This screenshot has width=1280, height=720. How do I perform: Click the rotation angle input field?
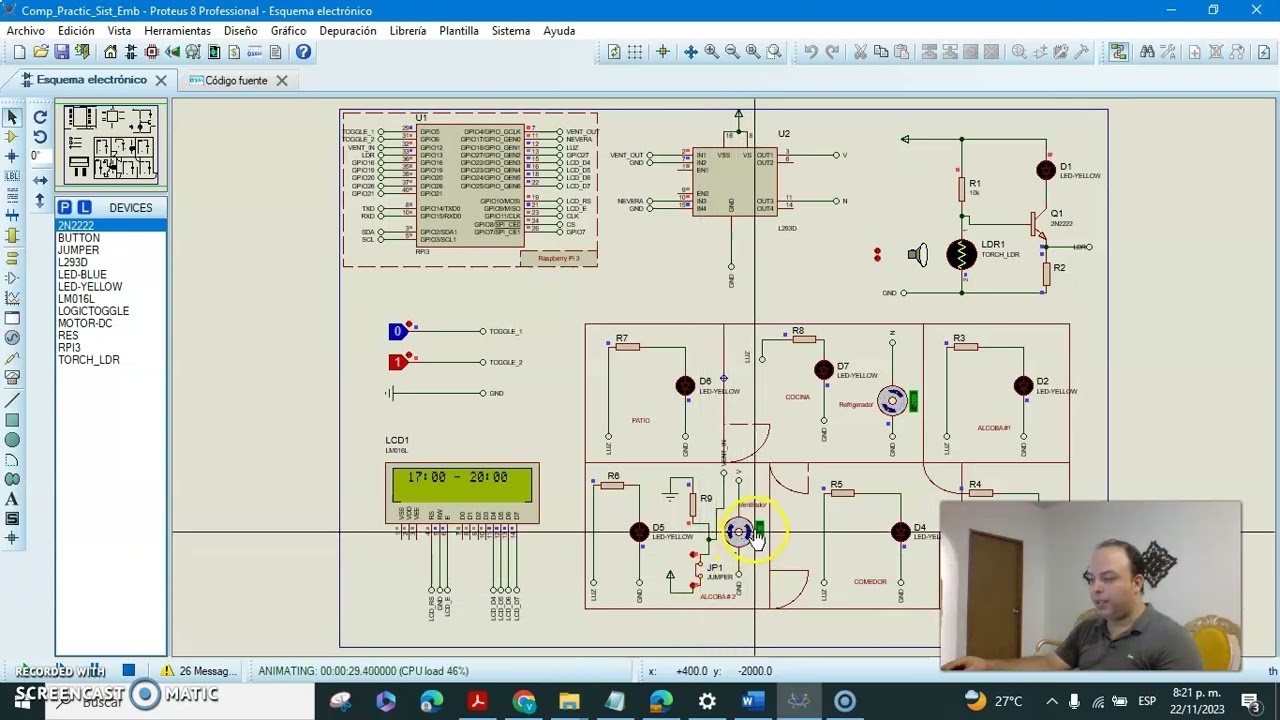click(x=40, y=156)
